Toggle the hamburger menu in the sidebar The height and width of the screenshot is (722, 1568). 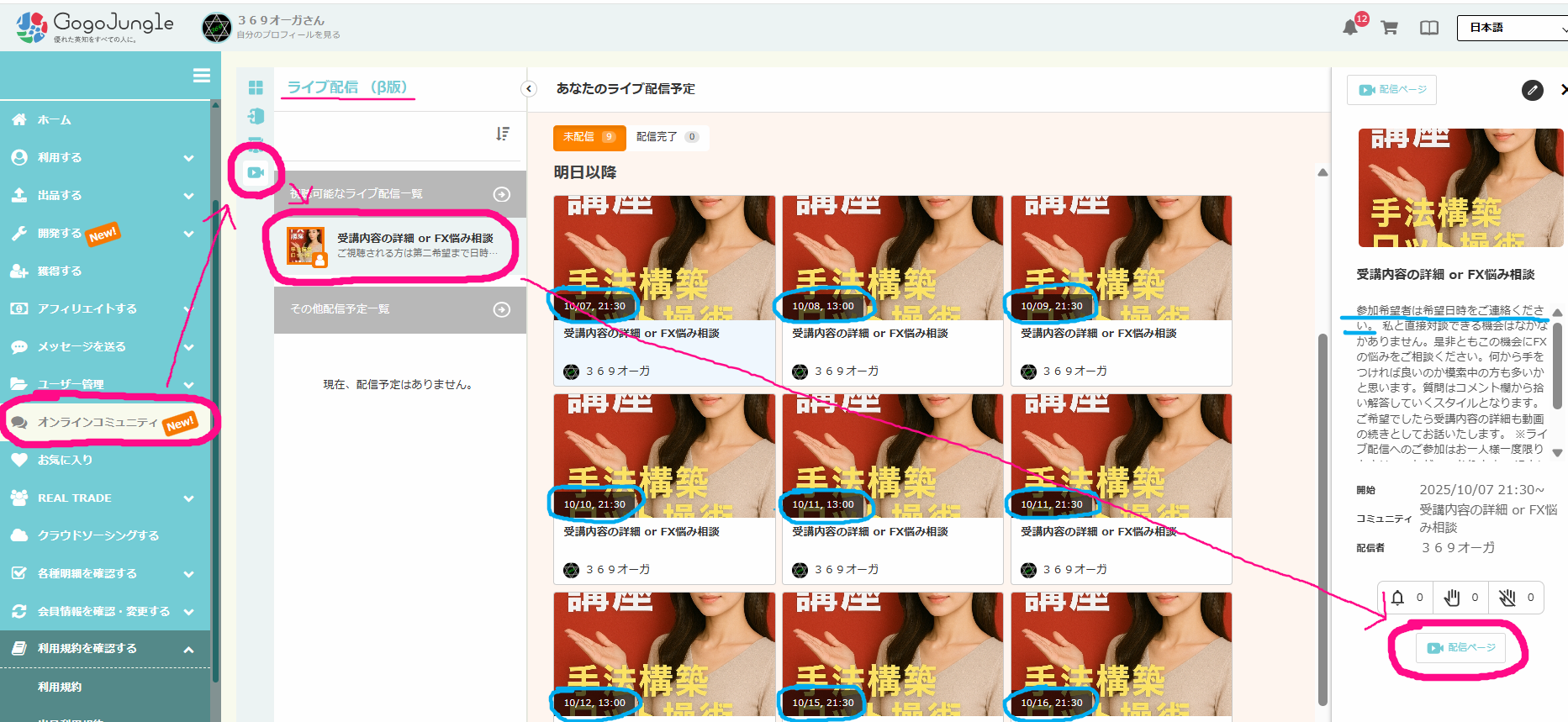pos(202,76)
